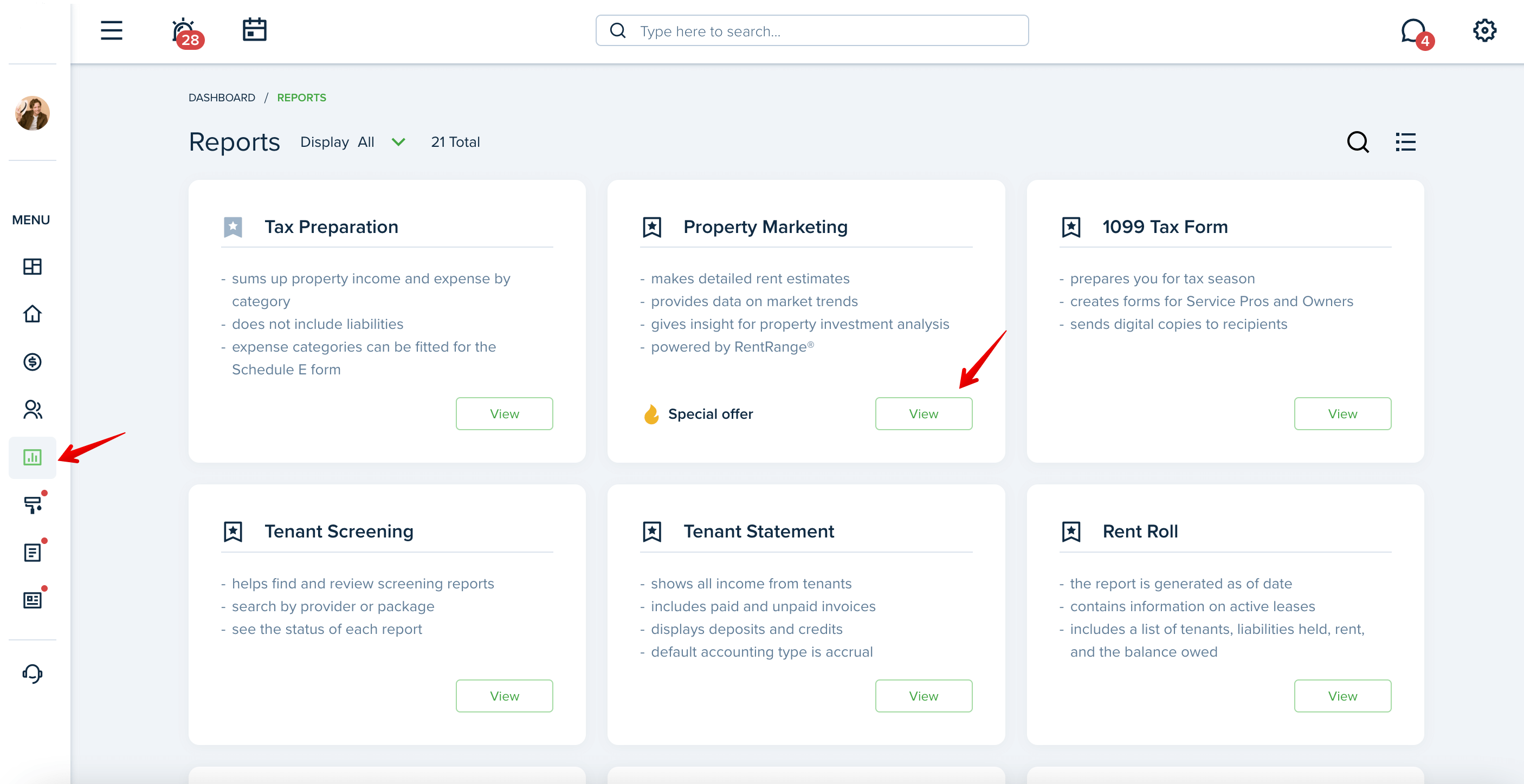This screenshot has height=784, width=1524.
Task: Switch to list view icon
Action: 1406,142
